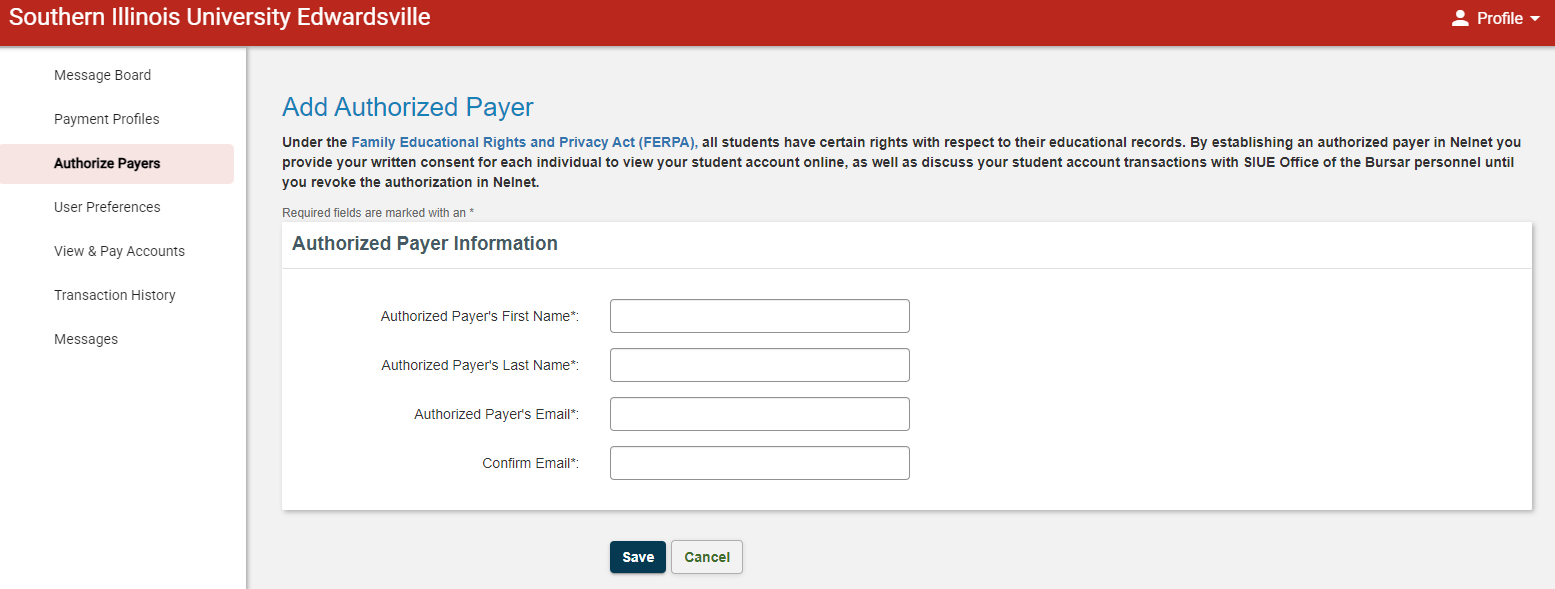
Task: Focus Authorized Payer's Last Name field
Action: coord(760,365)
